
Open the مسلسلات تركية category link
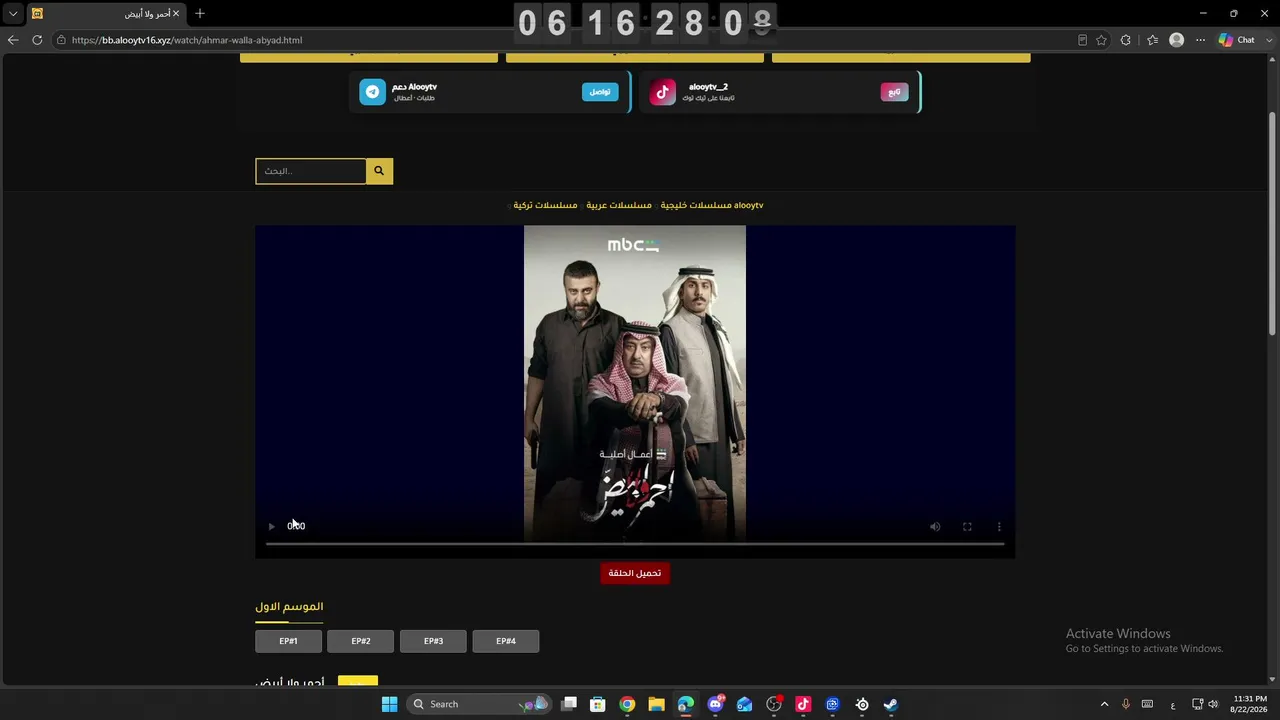tap(545, 205)
